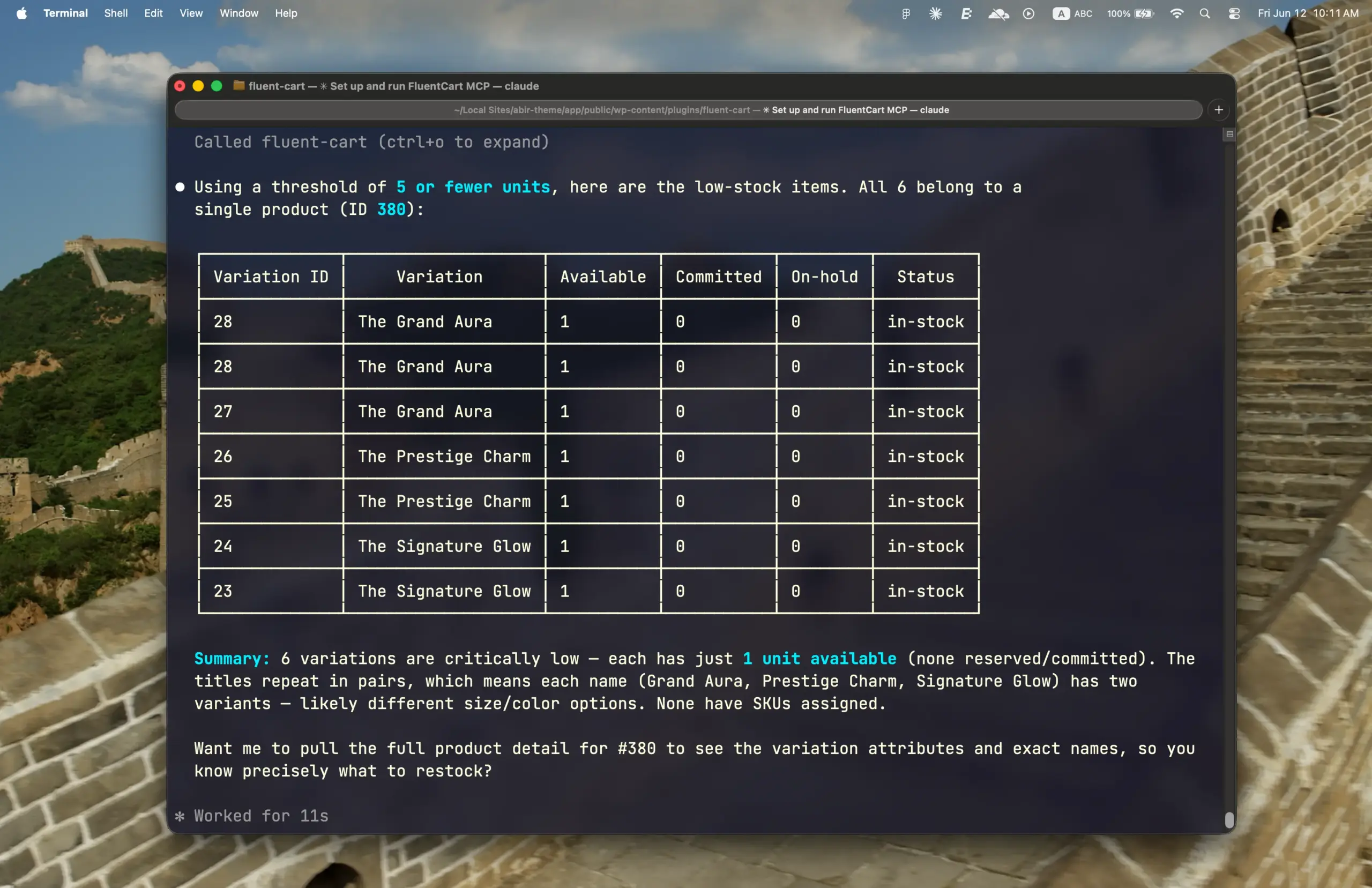Click On-hold value '0' in row 25

pyautogui.click(x=795, y=502)
